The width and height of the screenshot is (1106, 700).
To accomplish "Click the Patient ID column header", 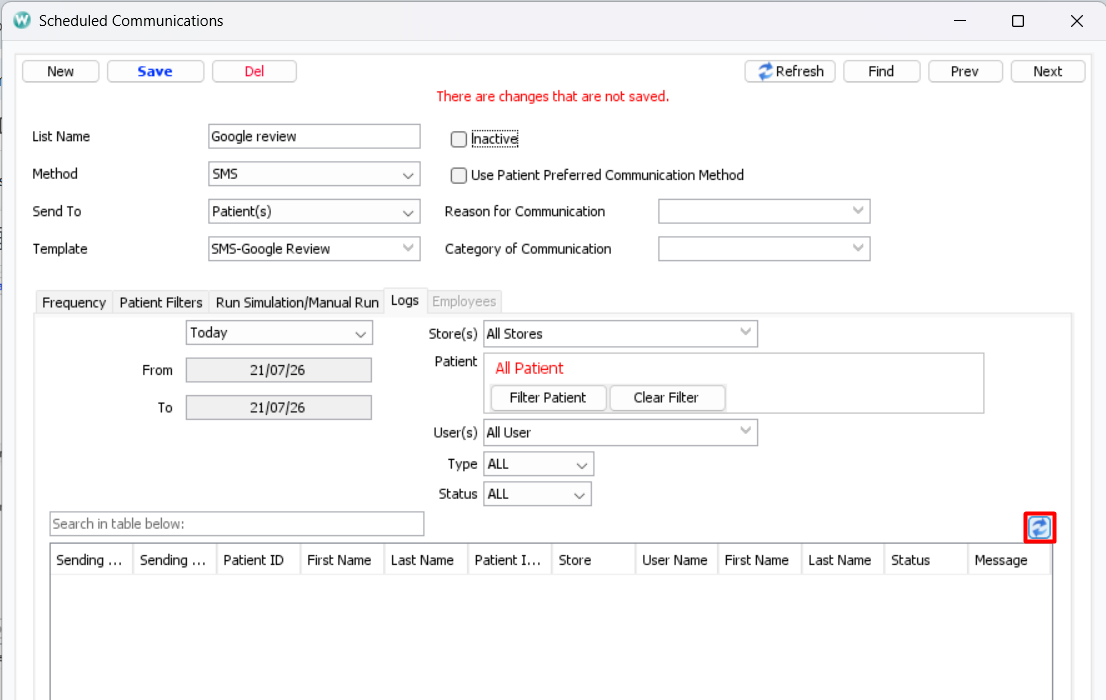I will pos(258,560).
